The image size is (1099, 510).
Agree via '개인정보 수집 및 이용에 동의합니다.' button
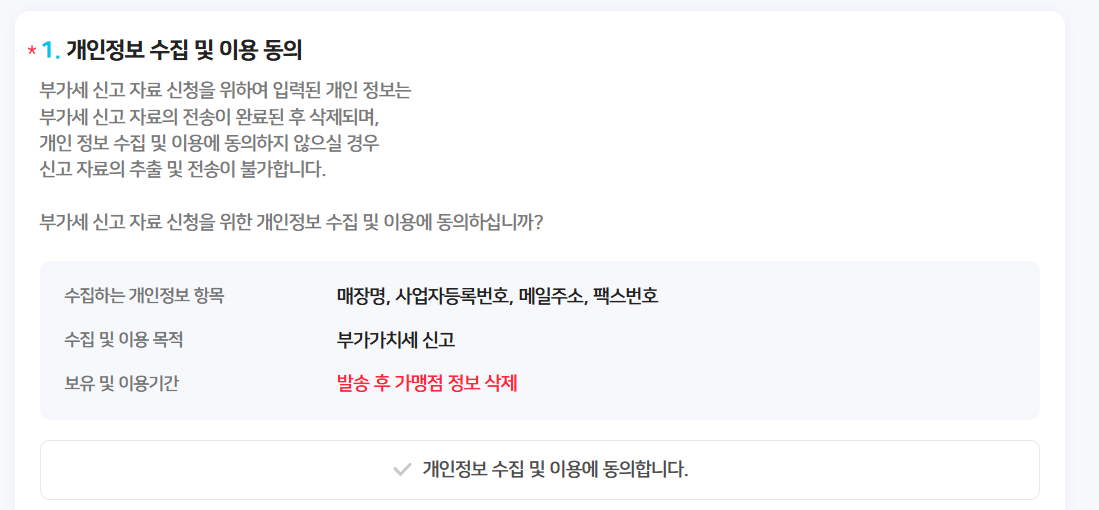click(540, 469)
